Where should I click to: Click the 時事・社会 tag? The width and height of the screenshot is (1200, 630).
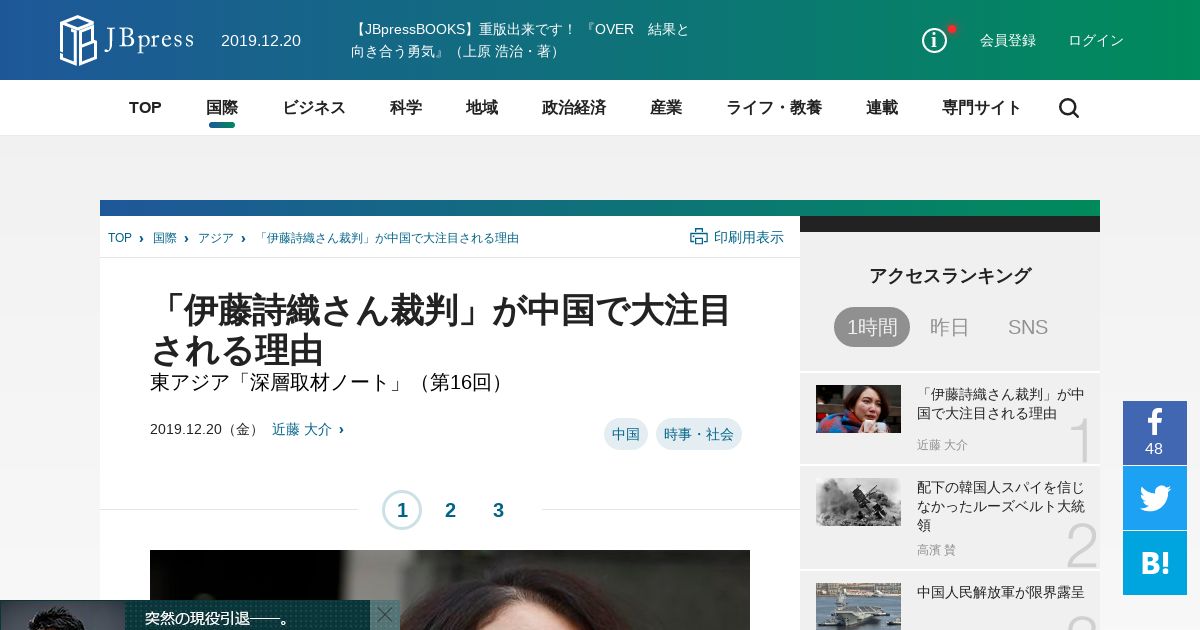coord(699,434)
